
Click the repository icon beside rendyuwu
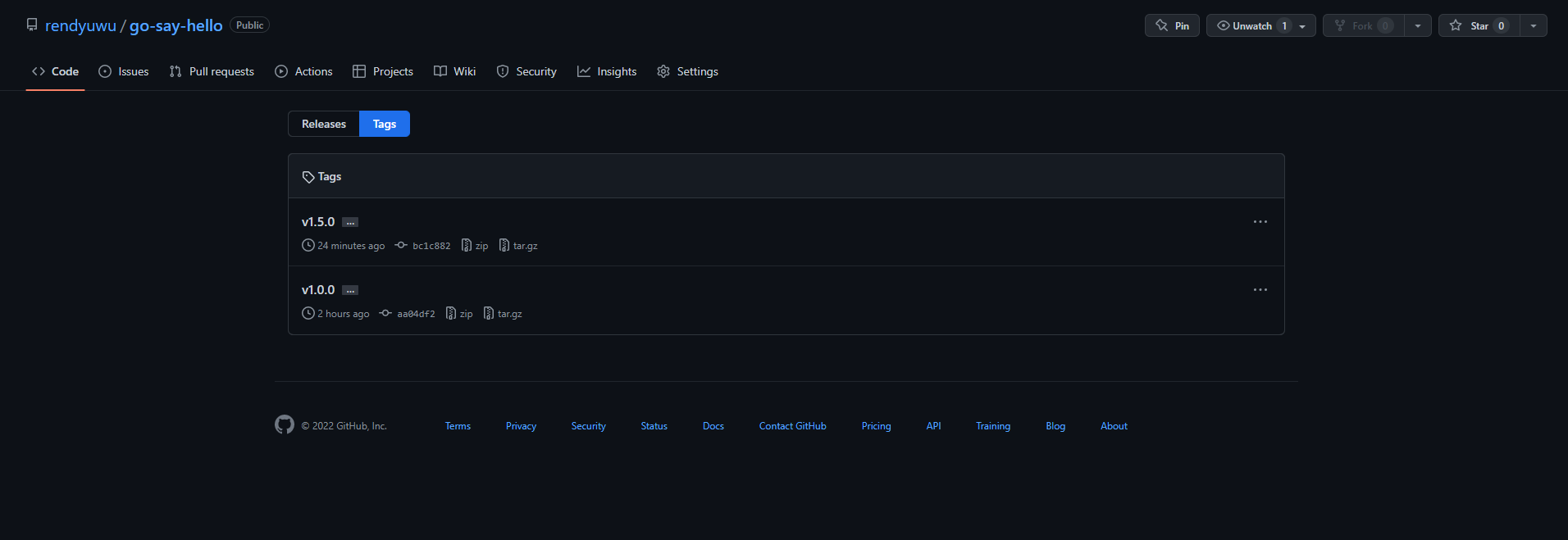click(32, 25)
